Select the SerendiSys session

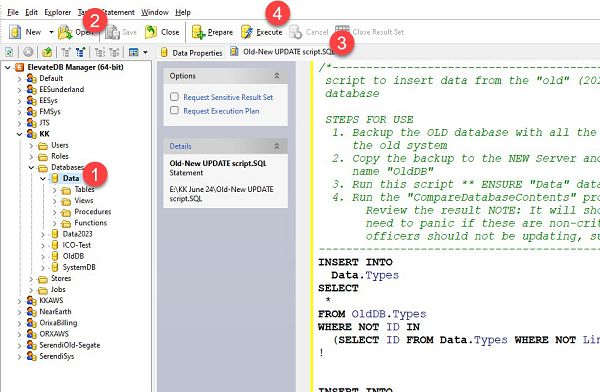point(57,356)
